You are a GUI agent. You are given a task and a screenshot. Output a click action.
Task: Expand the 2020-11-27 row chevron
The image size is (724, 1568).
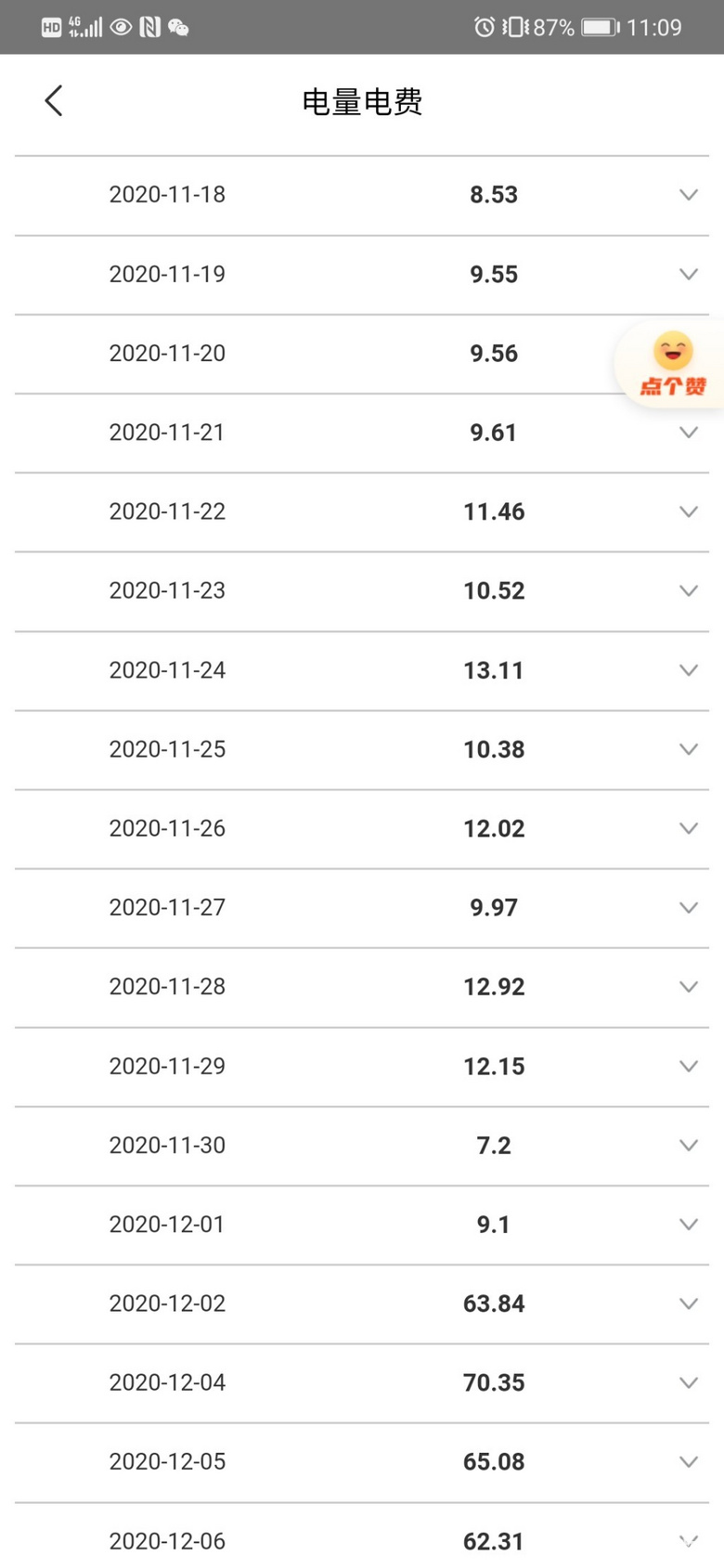pyautogui.click(x=688, y=907)
